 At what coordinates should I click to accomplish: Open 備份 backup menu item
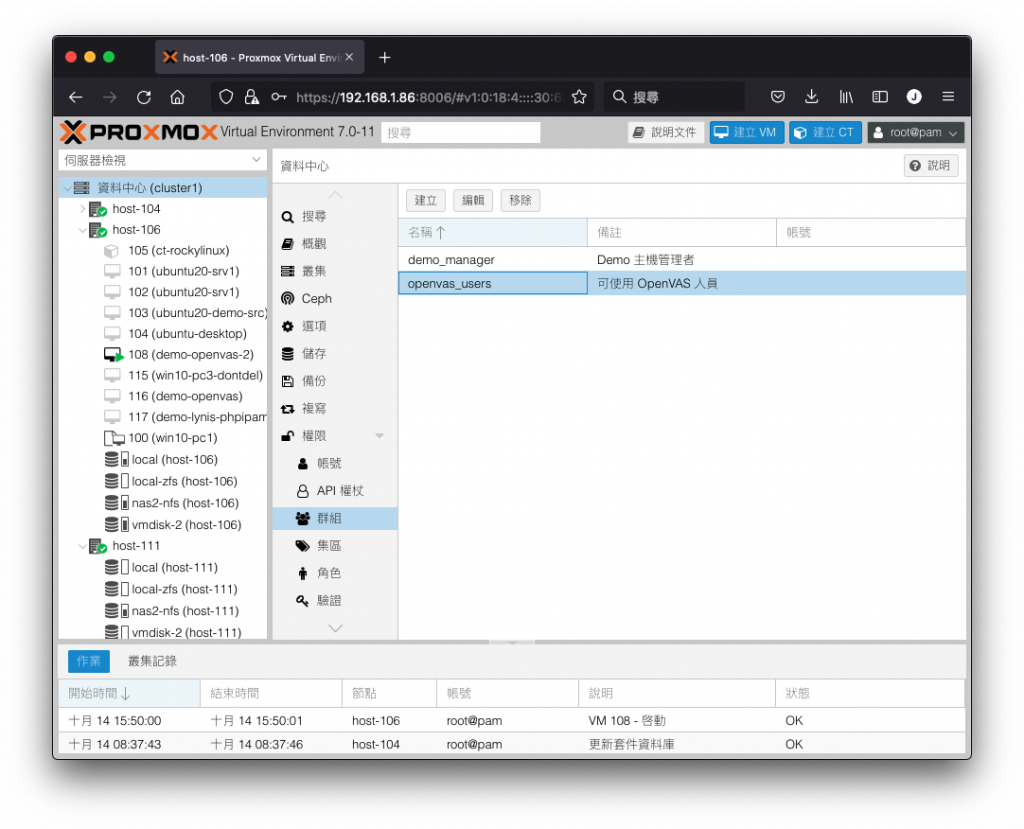click(x=335, y=381)
